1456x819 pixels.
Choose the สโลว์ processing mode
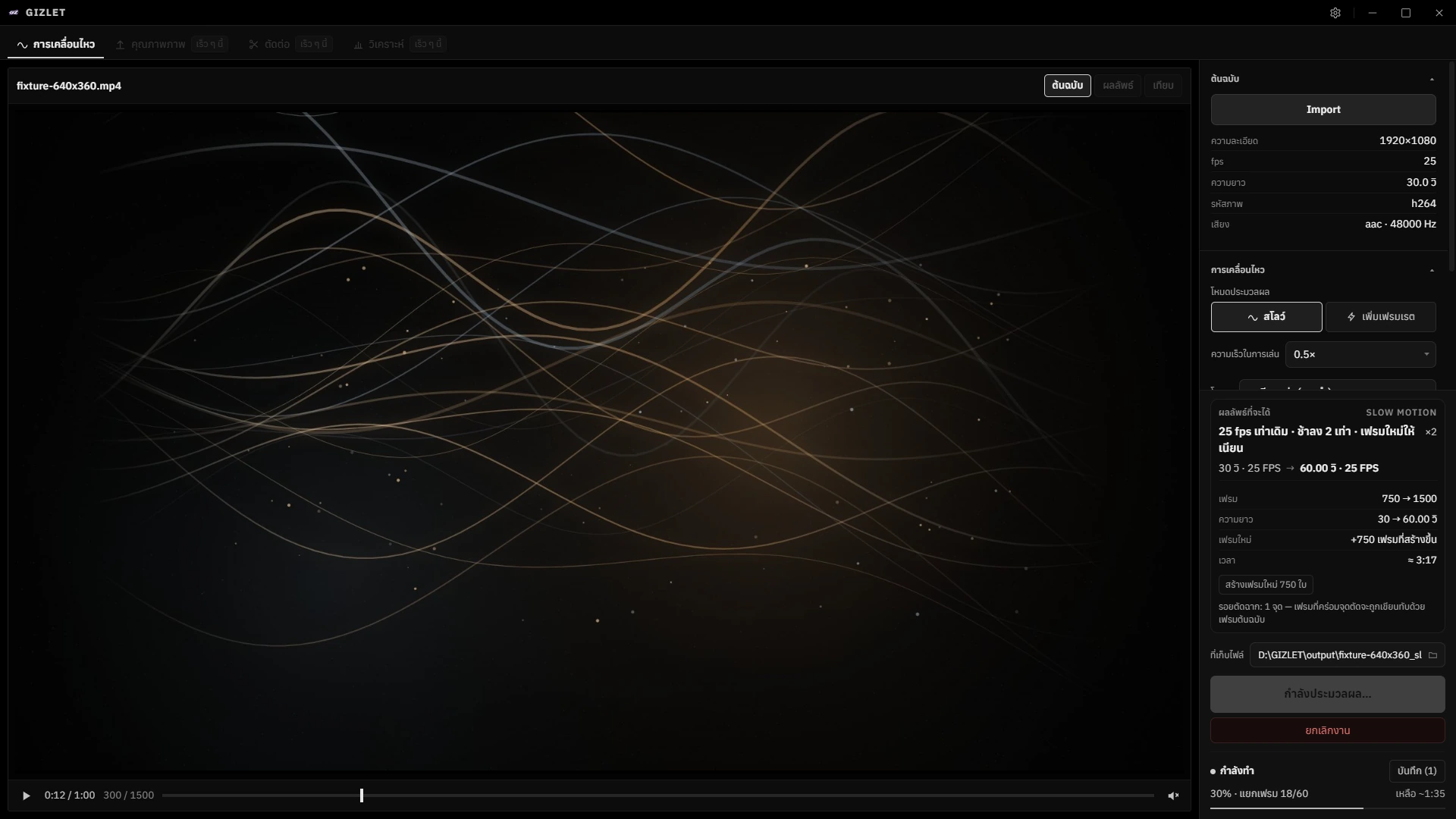(1266, 317)
